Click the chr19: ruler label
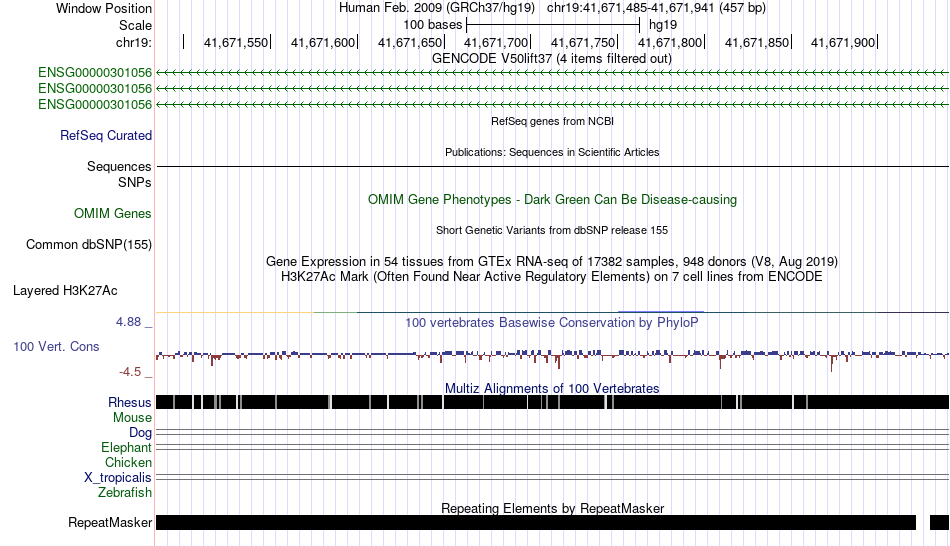The width and height of the screenshot is (950, 546). 133,42
